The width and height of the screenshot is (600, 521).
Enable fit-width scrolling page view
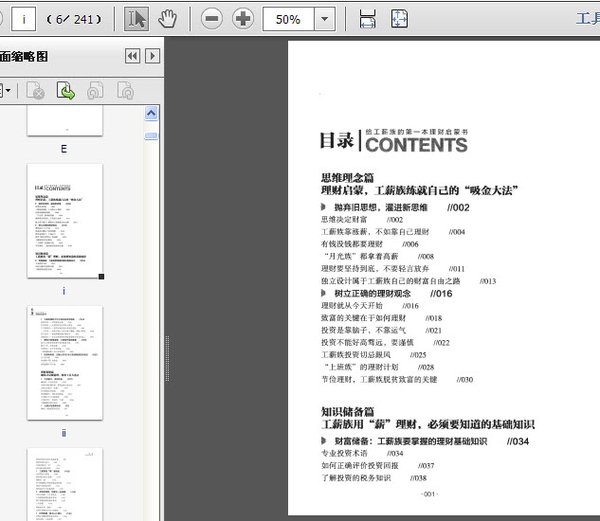point(368,19)
